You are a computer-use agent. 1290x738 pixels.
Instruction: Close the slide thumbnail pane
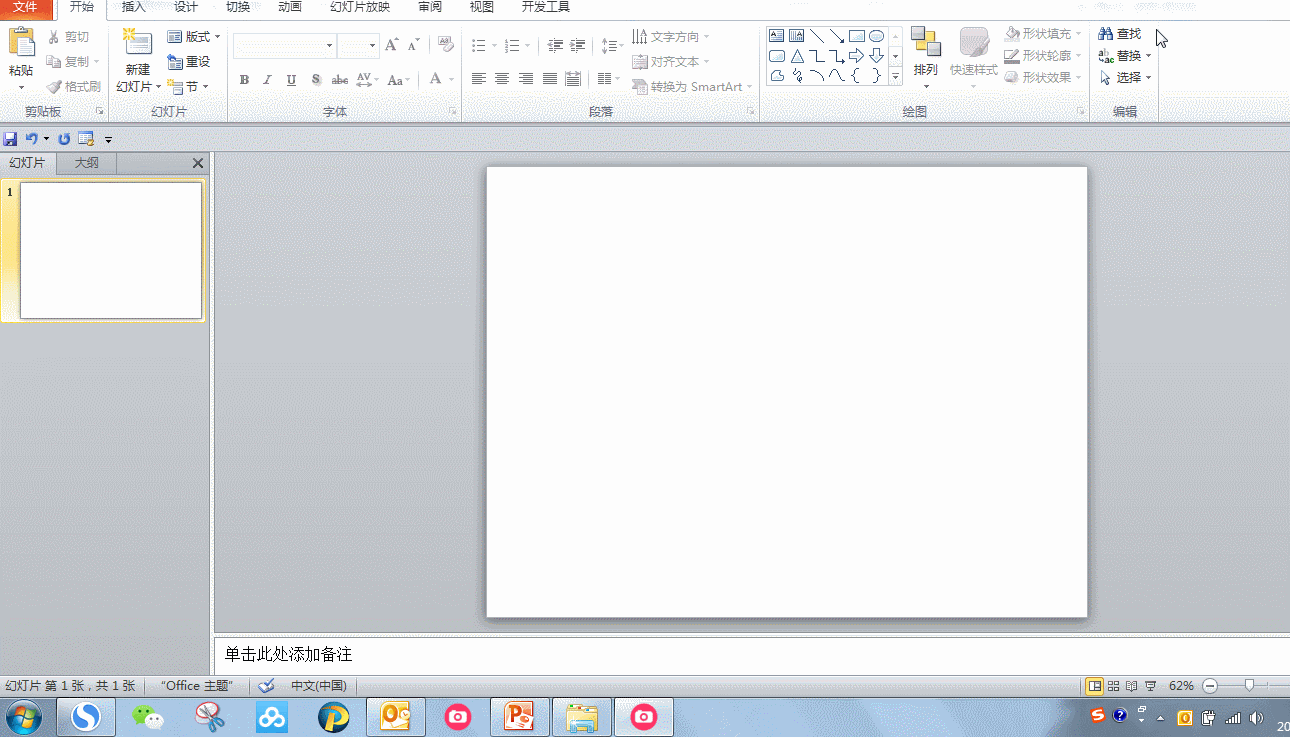coord(198,163)
